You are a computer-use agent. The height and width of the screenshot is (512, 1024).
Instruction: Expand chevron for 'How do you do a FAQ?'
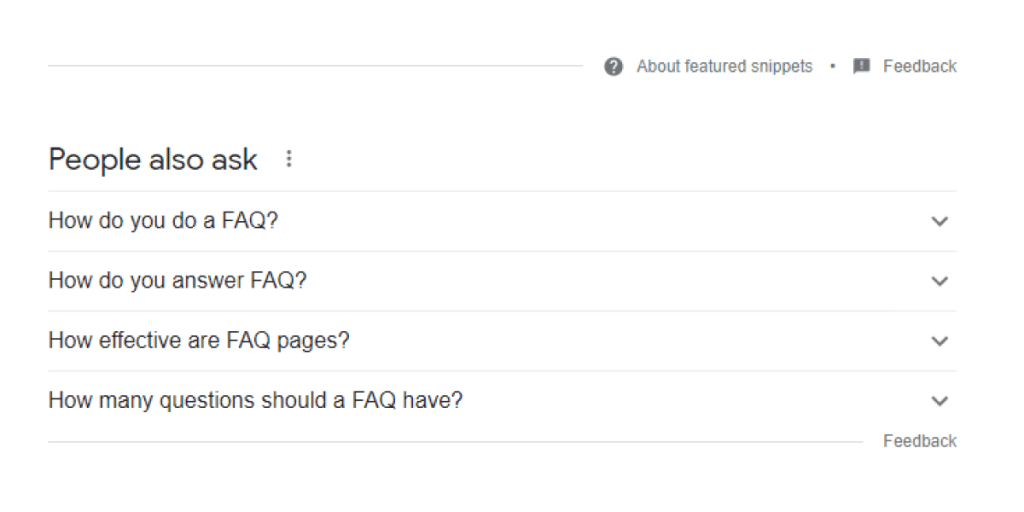tap(939, 221)
